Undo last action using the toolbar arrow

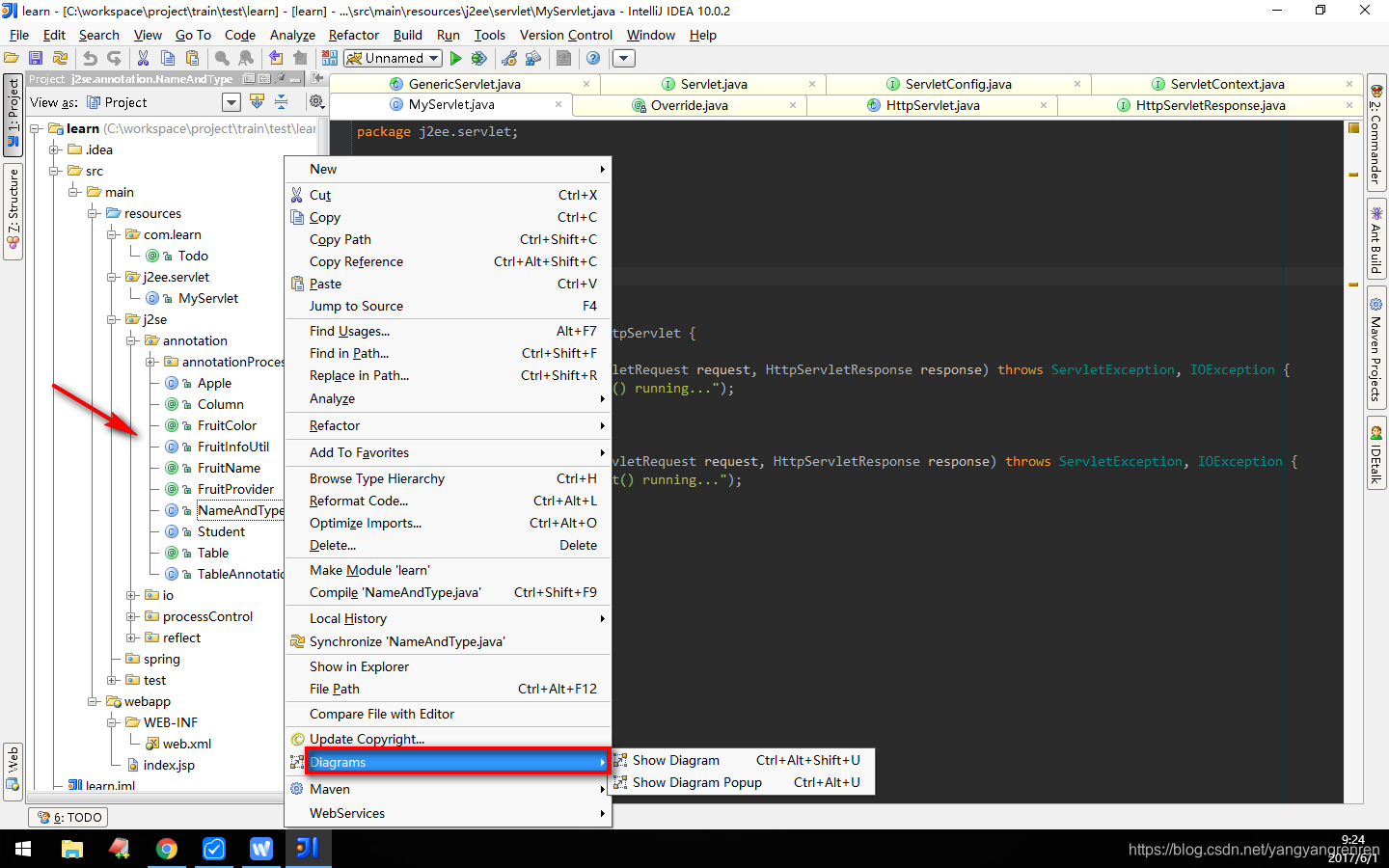[x=91, y=58]
